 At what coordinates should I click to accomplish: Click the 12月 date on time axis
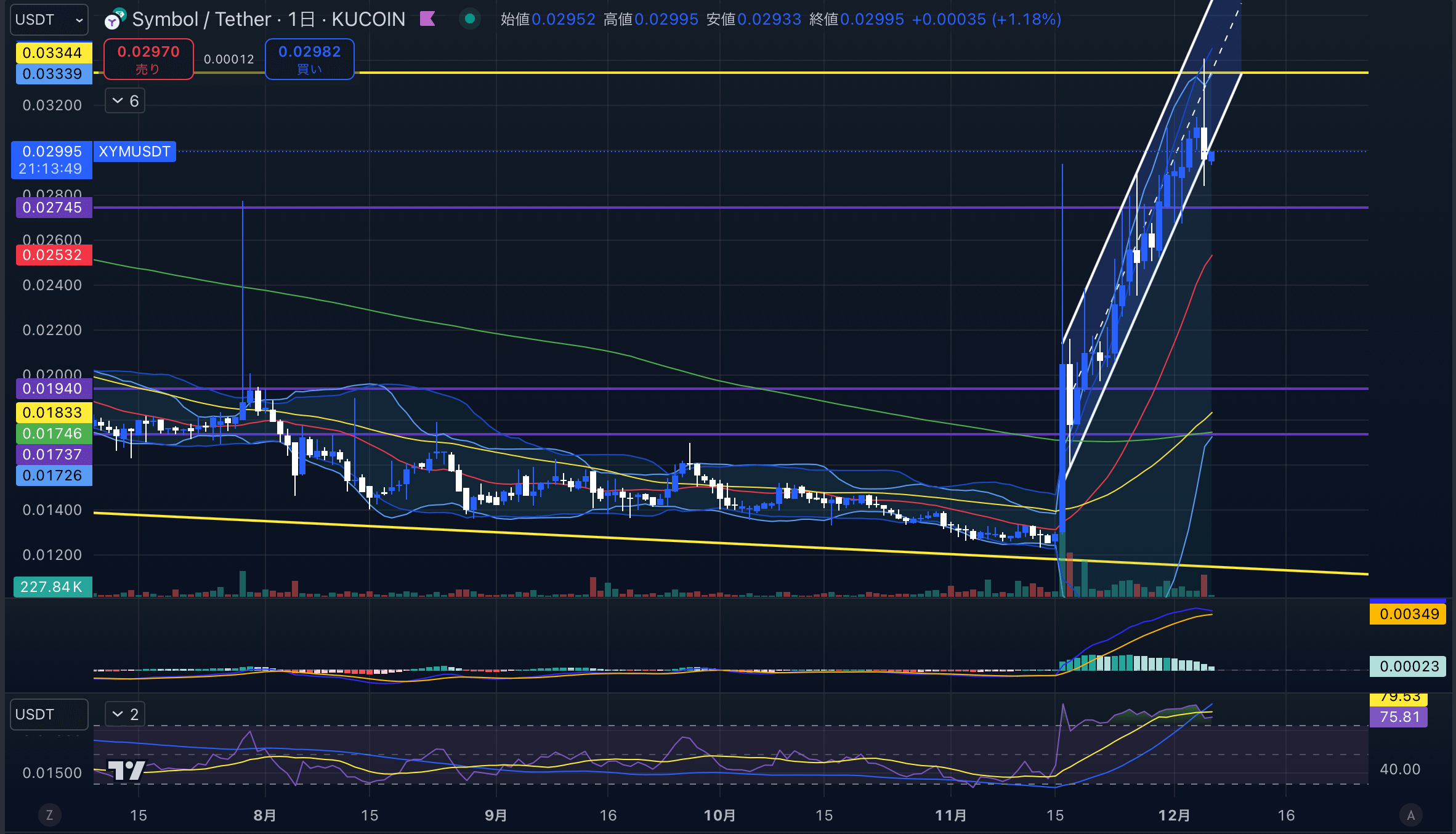pyautogui.click(x=1174, y=816)
